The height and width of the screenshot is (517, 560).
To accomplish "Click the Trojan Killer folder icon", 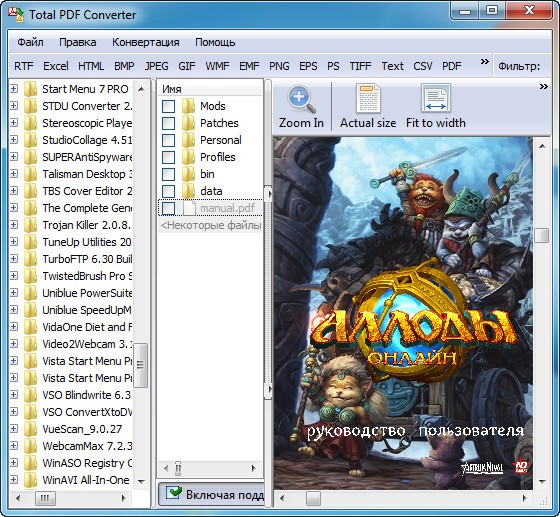I will (30, 225).
